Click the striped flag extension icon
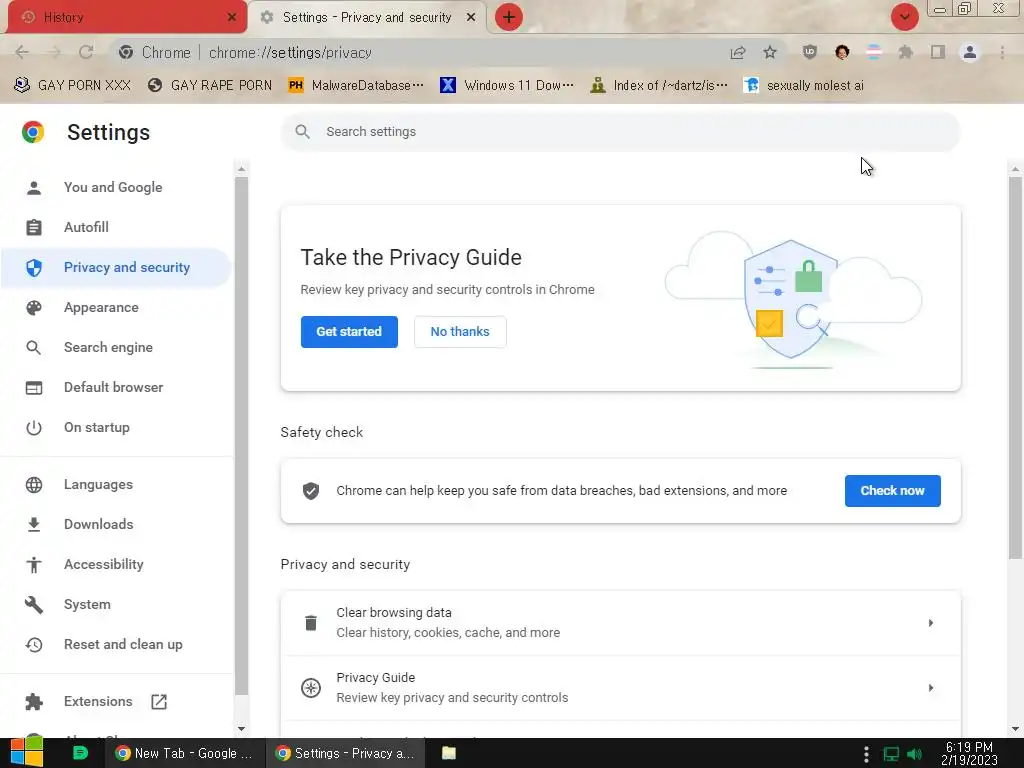 (874, 52)
